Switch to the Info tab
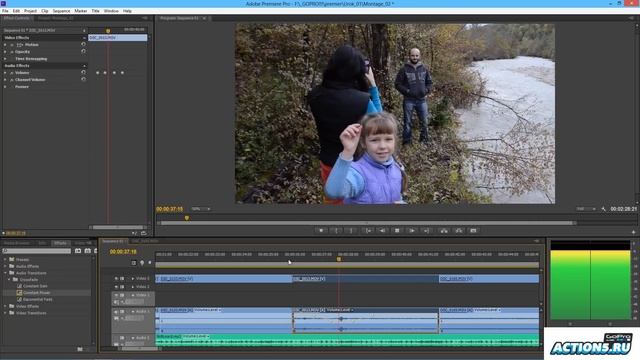 [42, 243]
